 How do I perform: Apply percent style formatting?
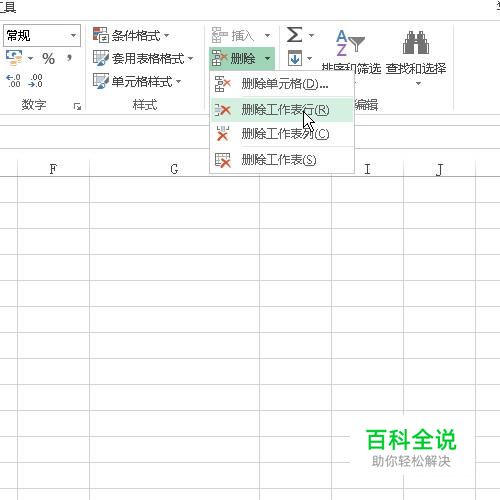tap(48, 59)
